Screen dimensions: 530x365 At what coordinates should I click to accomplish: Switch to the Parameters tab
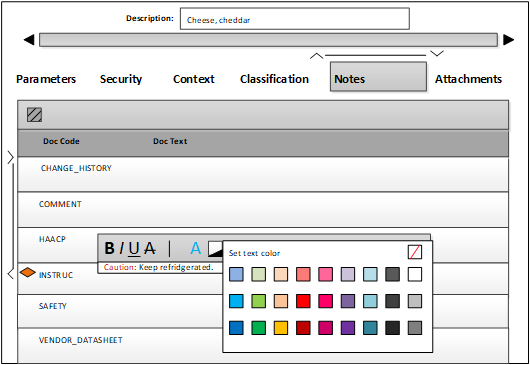[x=46, y=79]
